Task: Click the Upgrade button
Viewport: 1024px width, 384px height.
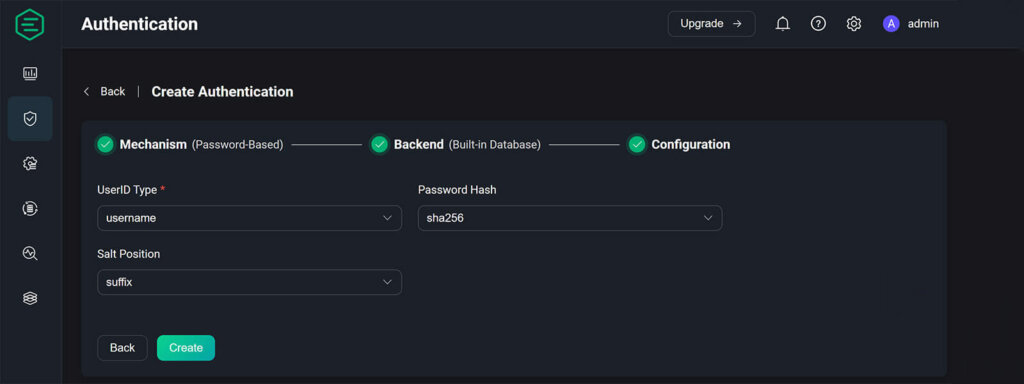Action: [x=711, y=24]
